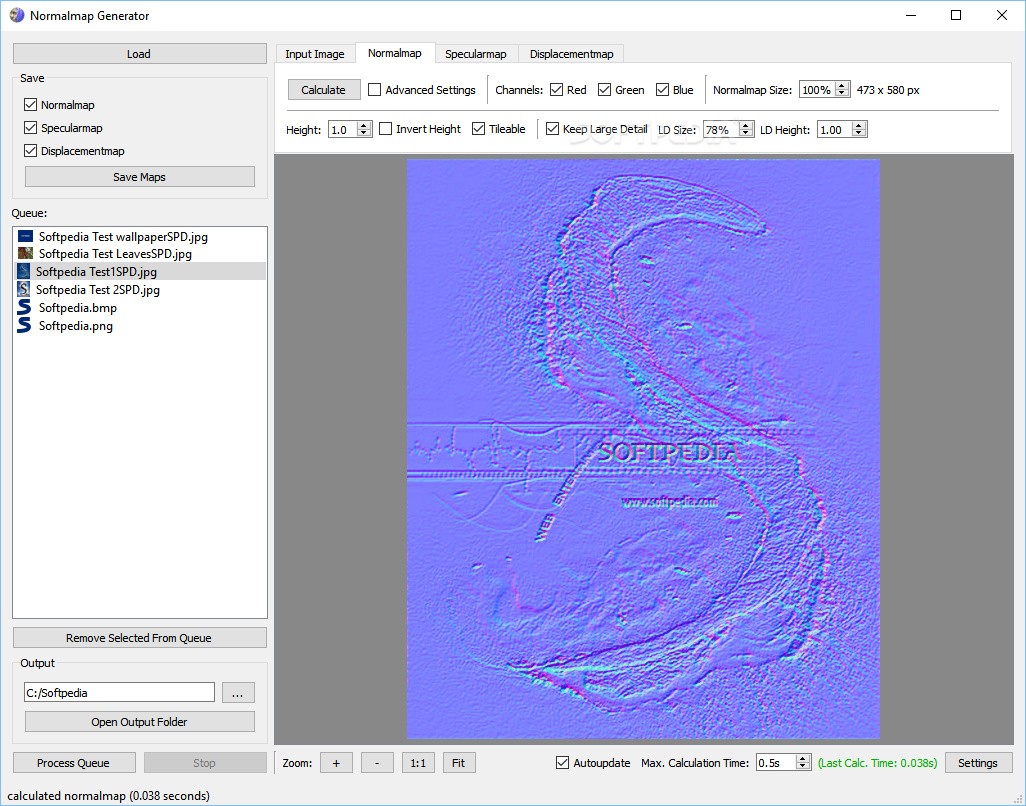Increase Max. Calculation Time with spinner arrow
This screenshot has width=1026, height=806.
(x=803, y=759)
